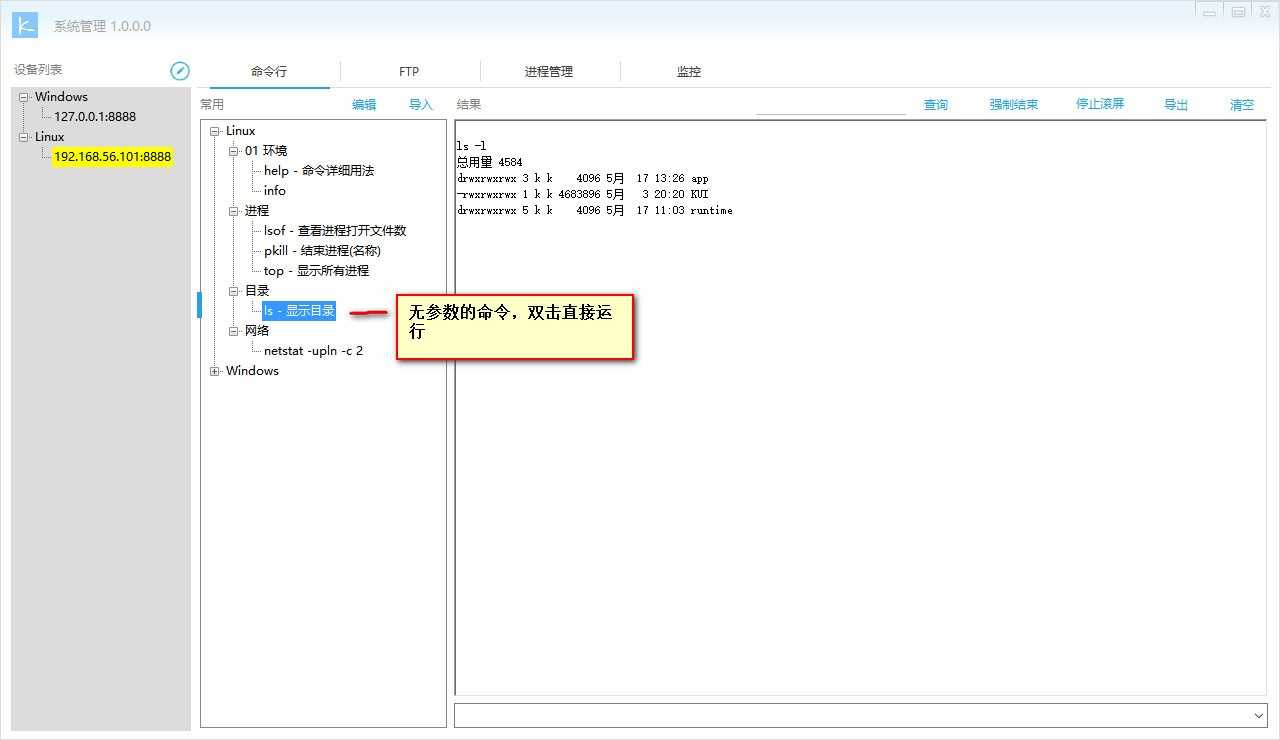This screenshot has width=1280, height=740.
Task: Click the 导入 link
Action: pos(421,104)
